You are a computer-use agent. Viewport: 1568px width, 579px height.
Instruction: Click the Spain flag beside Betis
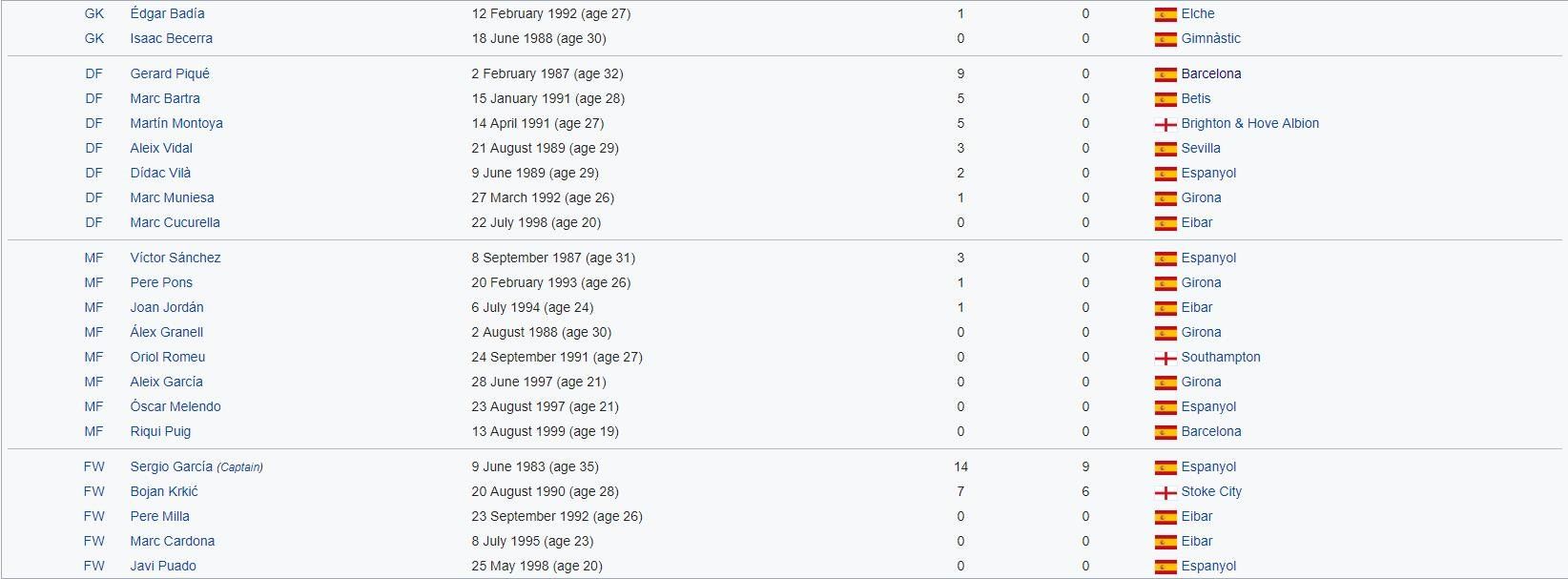(1165, 99)
